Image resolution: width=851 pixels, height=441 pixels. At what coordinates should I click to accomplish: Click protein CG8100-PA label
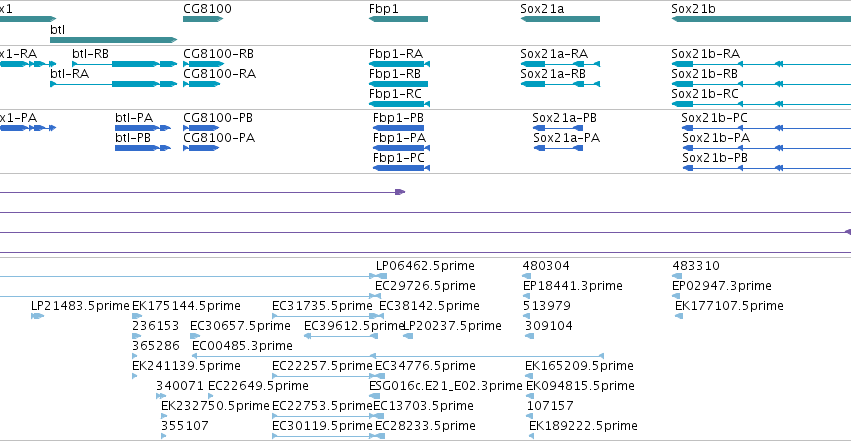pyautogui.click(x=219, y=138)
